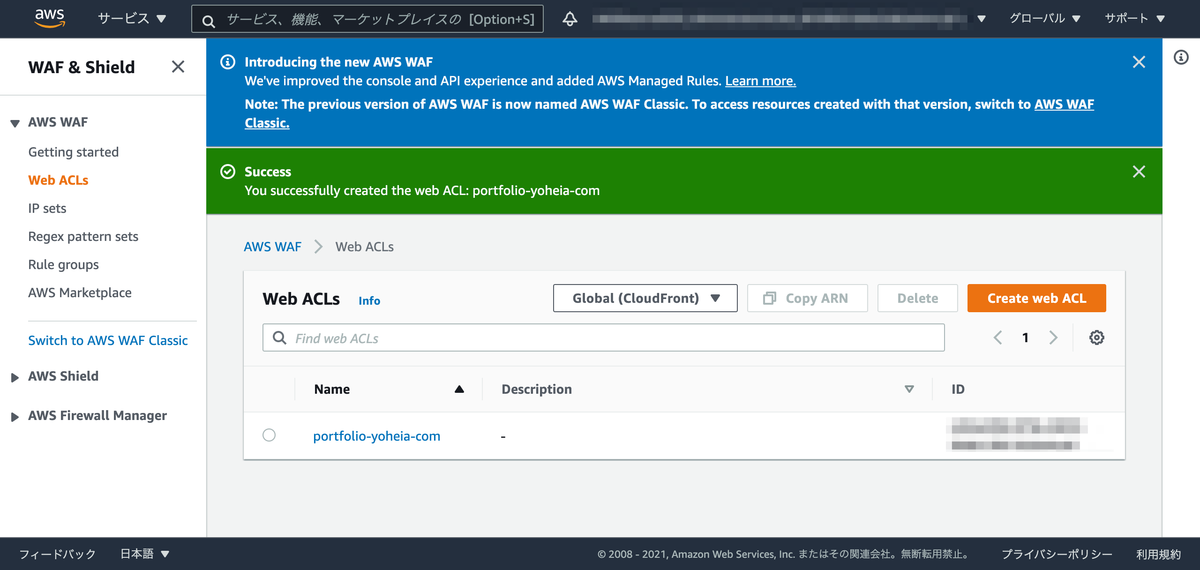Select Web ACLs in sidebar

coord(58,180)
